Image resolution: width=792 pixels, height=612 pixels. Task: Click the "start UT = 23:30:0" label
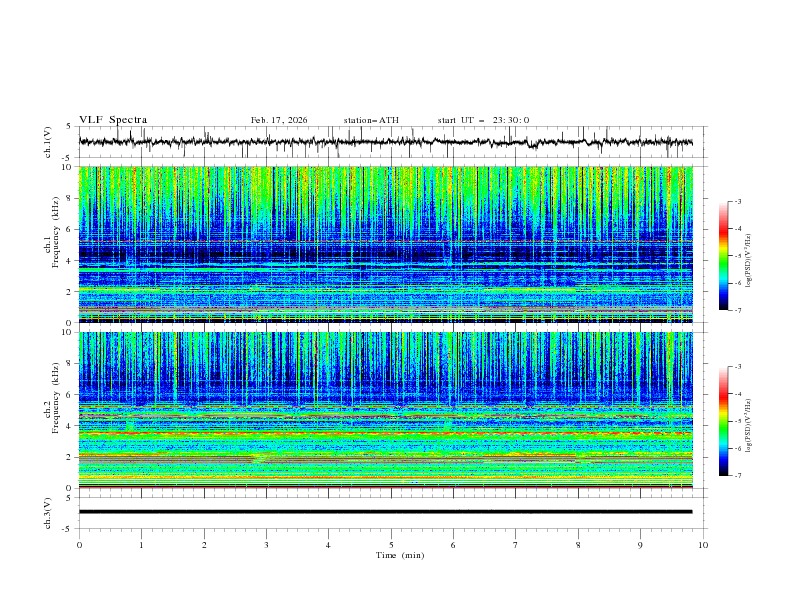tap(483, 120)
